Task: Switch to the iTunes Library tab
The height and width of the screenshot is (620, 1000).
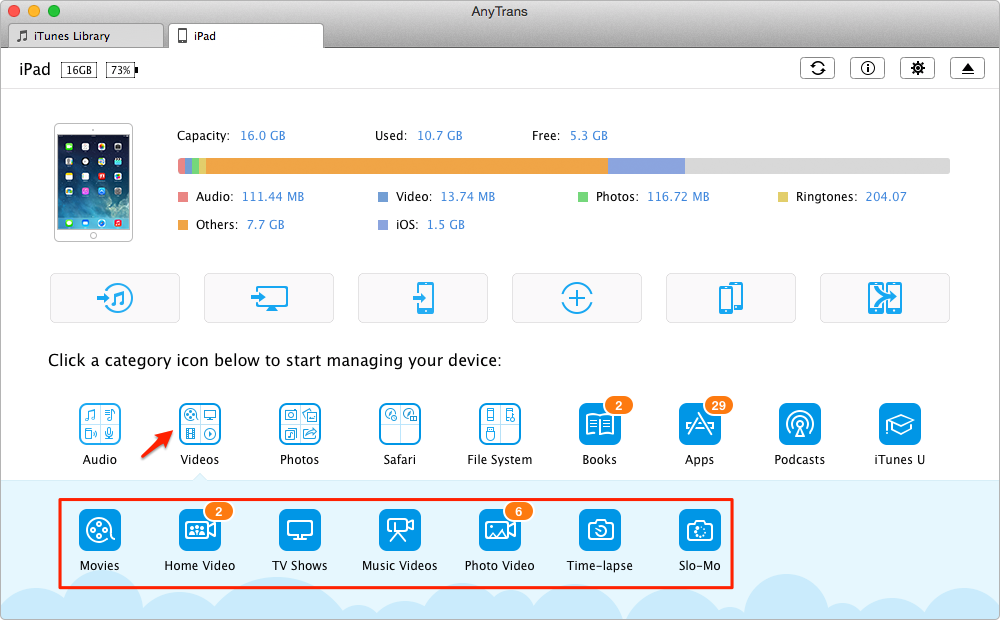Action: 86,36
